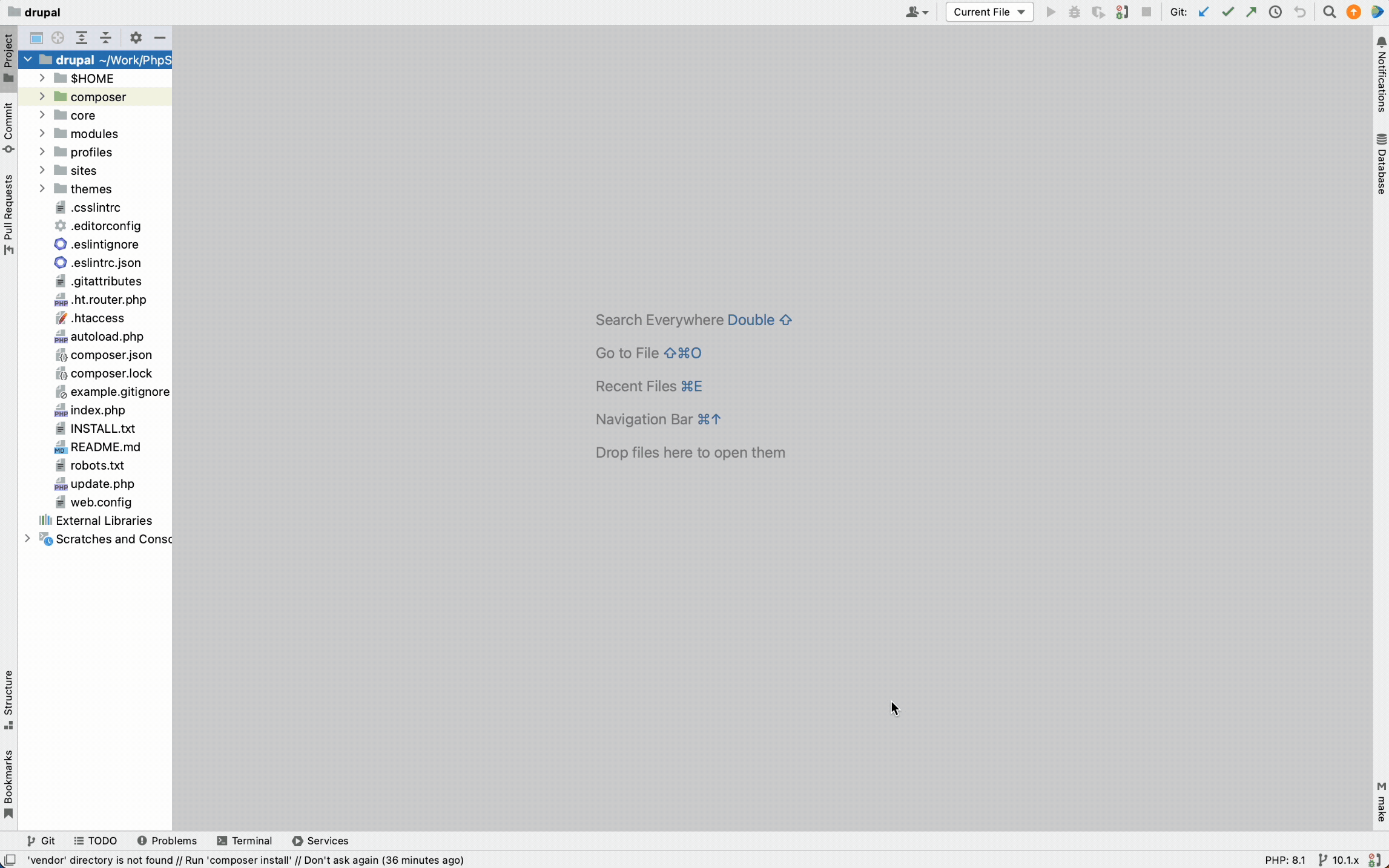
Task: Open the Current File run configuration dropdown
Action: tap(989, 12)
